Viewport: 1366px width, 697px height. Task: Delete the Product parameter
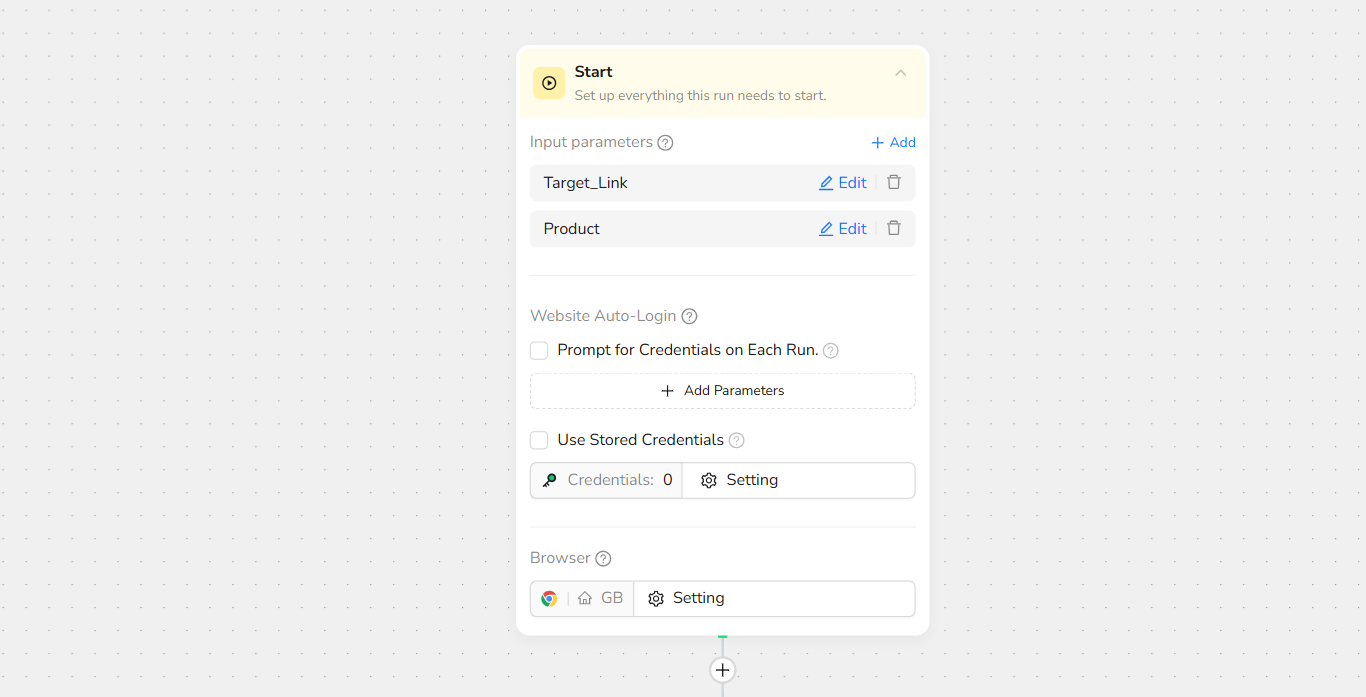pos(894,229)
